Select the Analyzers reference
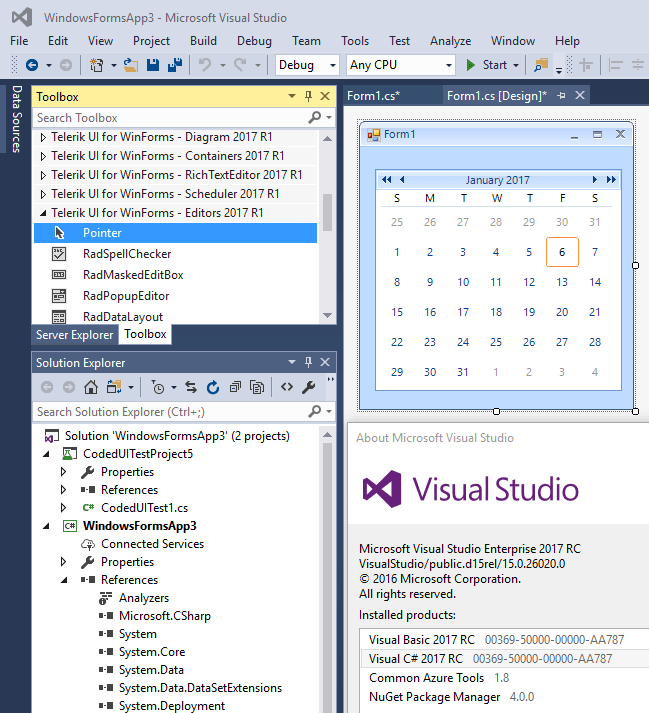 [x=144, y=598]
